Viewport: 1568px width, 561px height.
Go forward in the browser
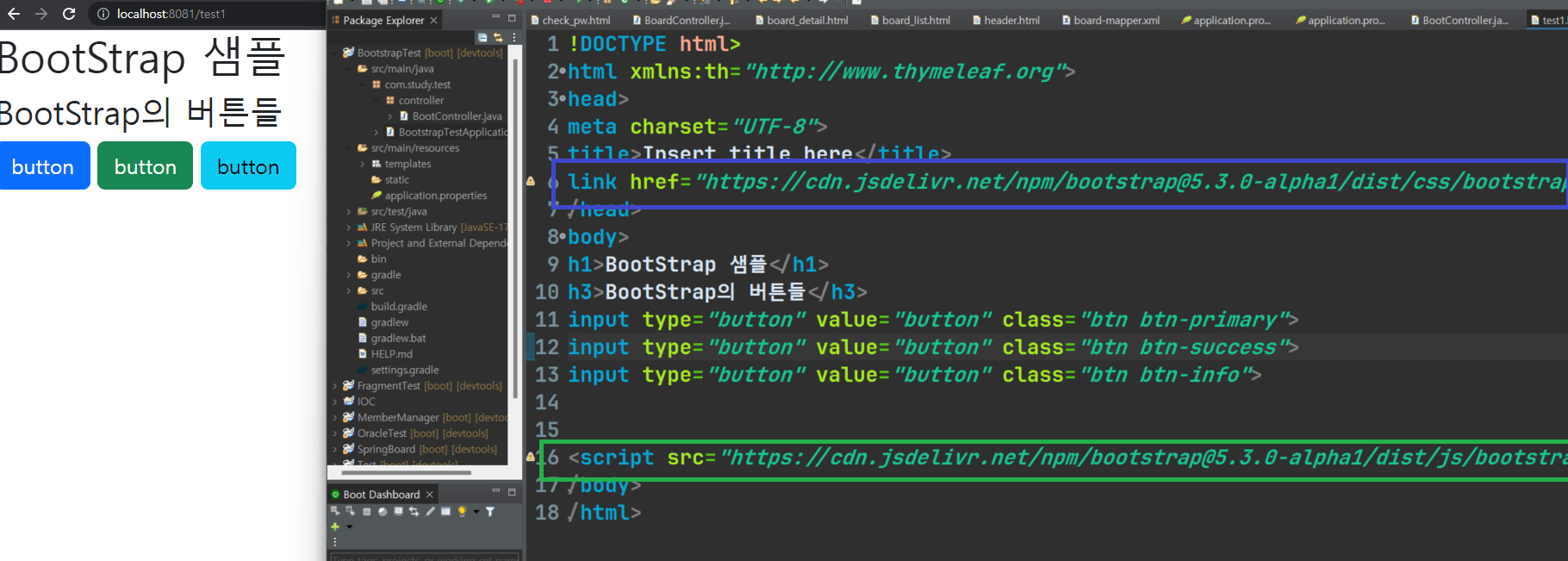[41, 14]
